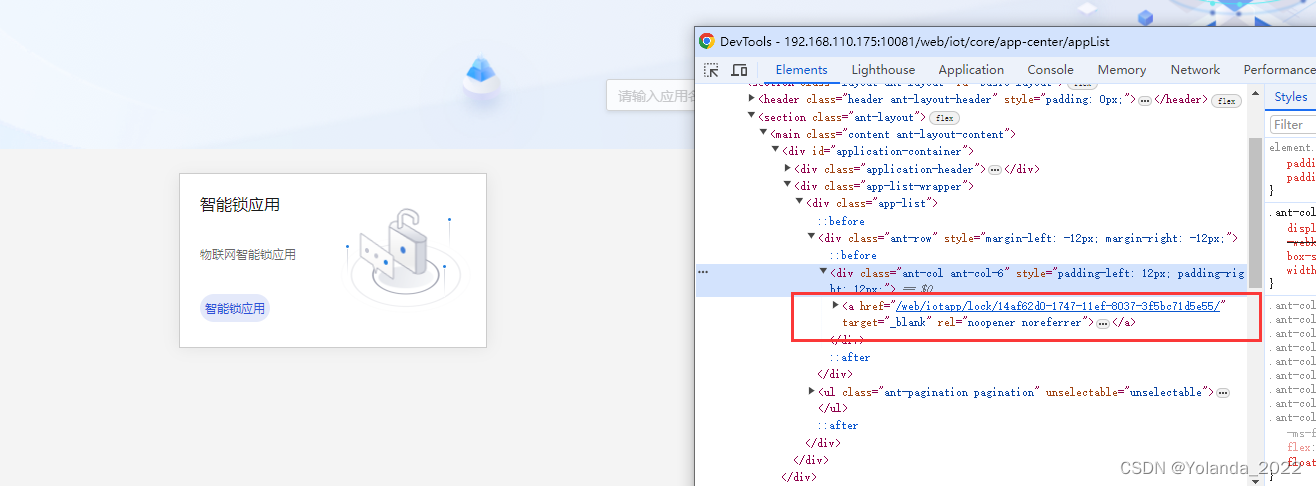Switch to the Elements tab

point(802,70)
